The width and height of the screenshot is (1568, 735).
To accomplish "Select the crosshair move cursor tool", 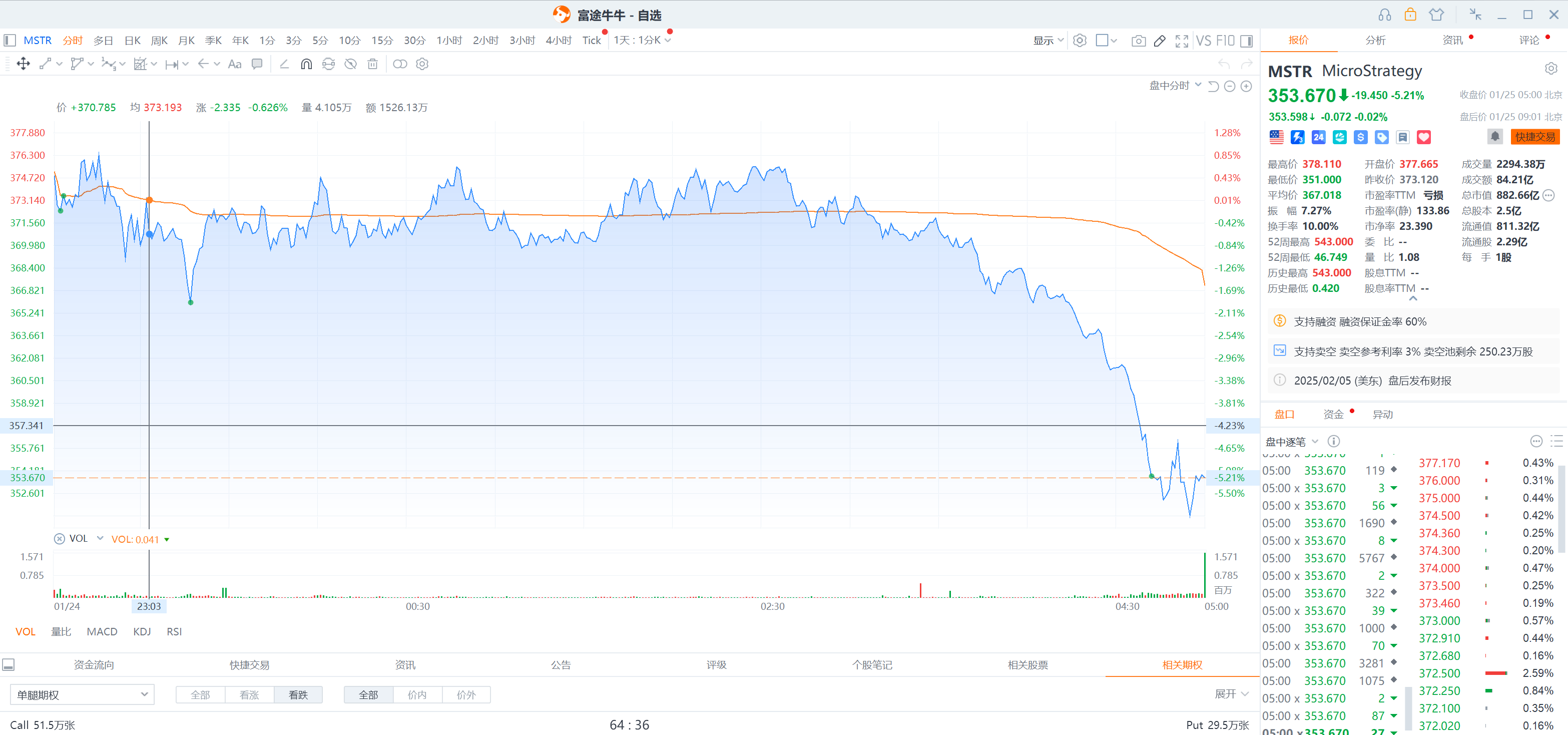I will coord(23,64).
